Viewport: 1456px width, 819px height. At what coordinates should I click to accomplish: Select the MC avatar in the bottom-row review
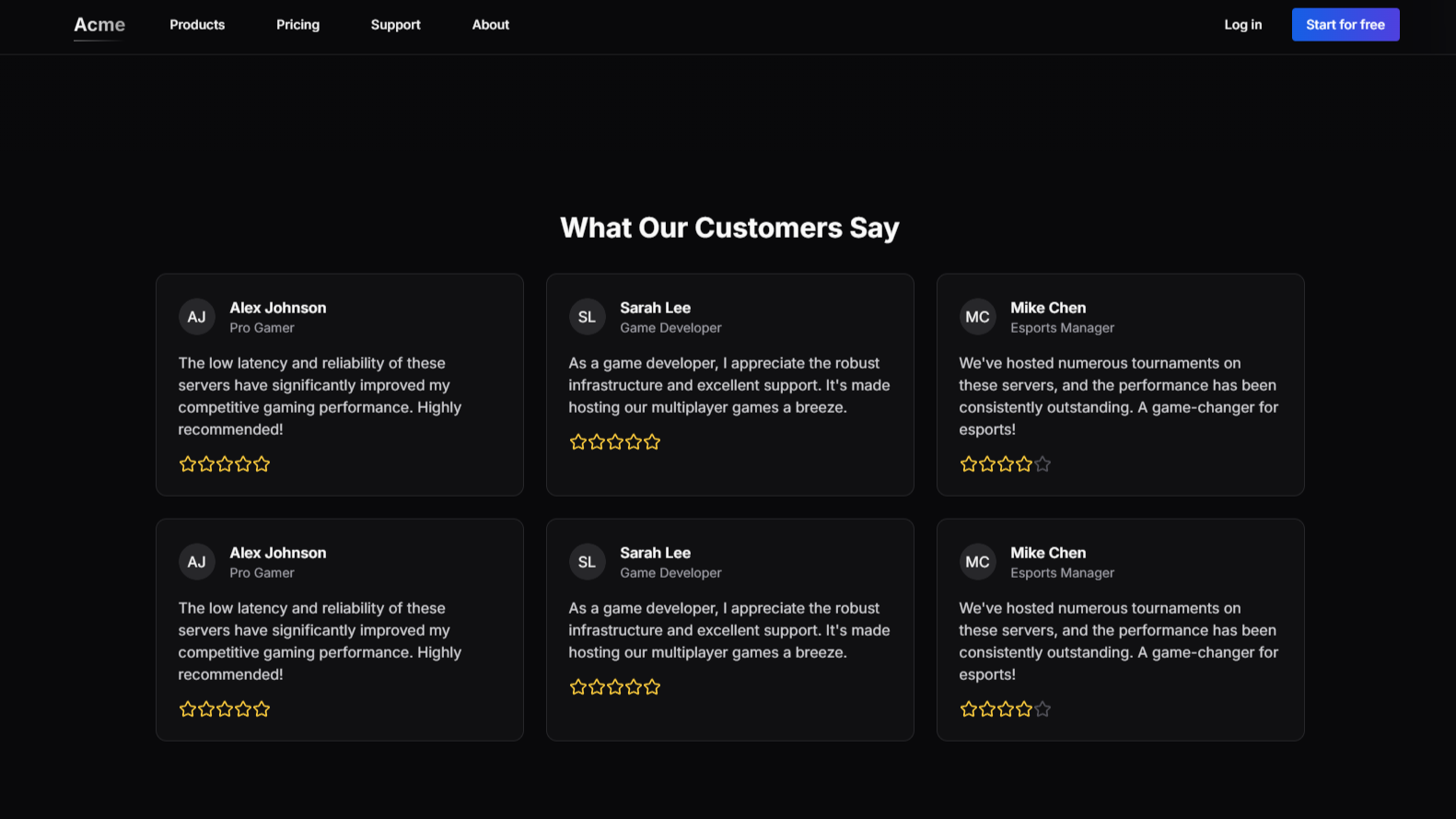977,562
